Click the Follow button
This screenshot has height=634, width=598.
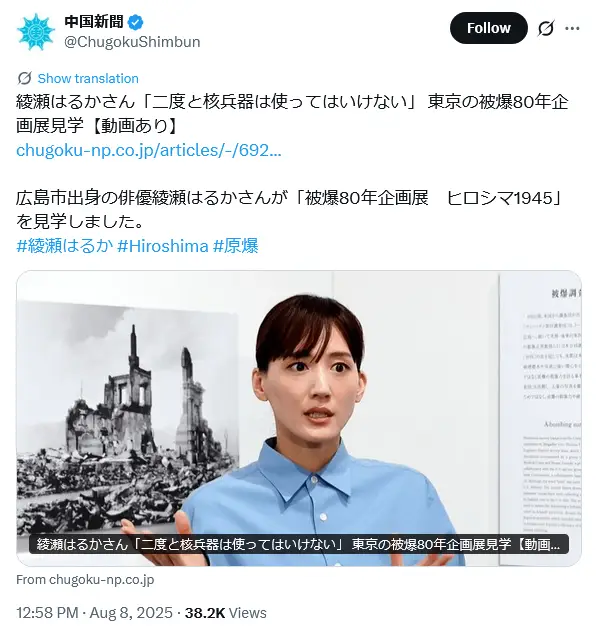488,28
